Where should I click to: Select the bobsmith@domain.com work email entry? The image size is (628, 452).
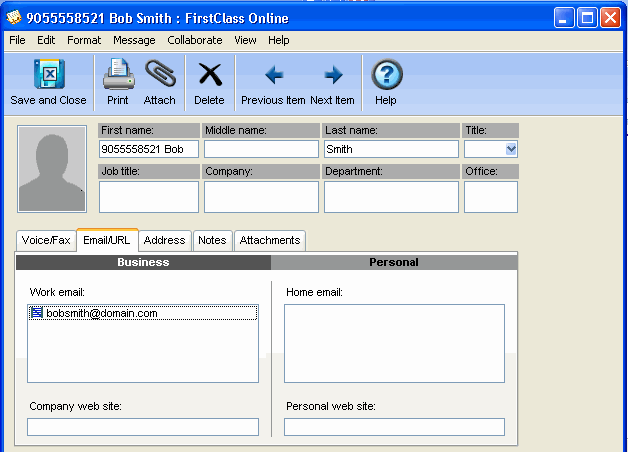[101, 313]
